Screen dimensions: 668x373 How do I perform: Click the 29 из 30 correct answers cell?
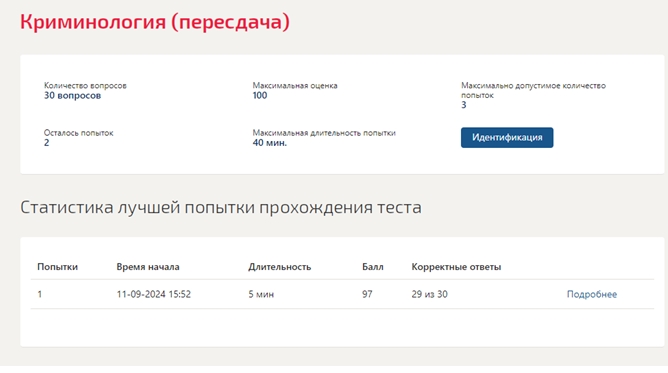coord(429,294)
